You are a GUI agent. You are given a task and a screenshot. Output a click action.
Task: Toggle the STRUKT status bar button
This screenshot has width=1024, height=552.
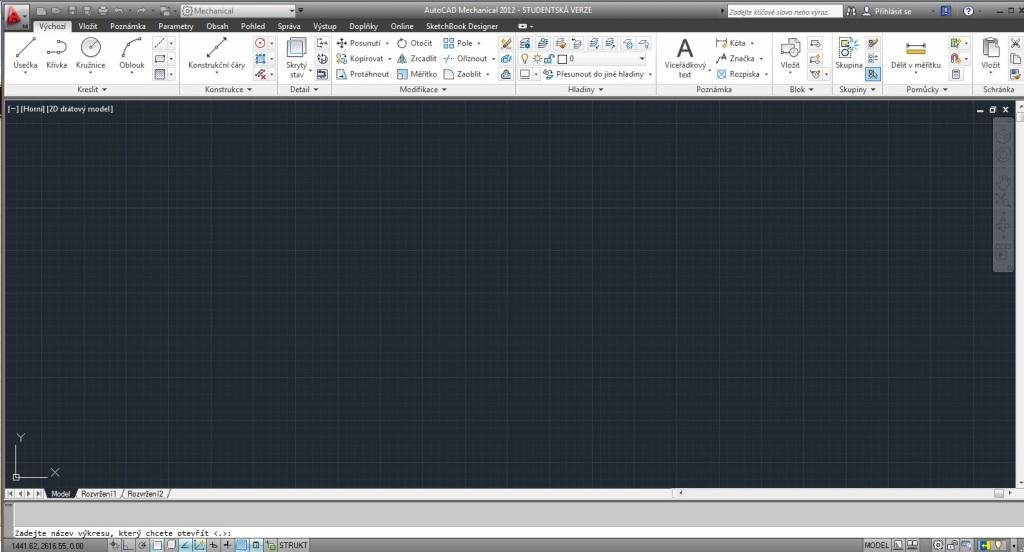point(293,545)
